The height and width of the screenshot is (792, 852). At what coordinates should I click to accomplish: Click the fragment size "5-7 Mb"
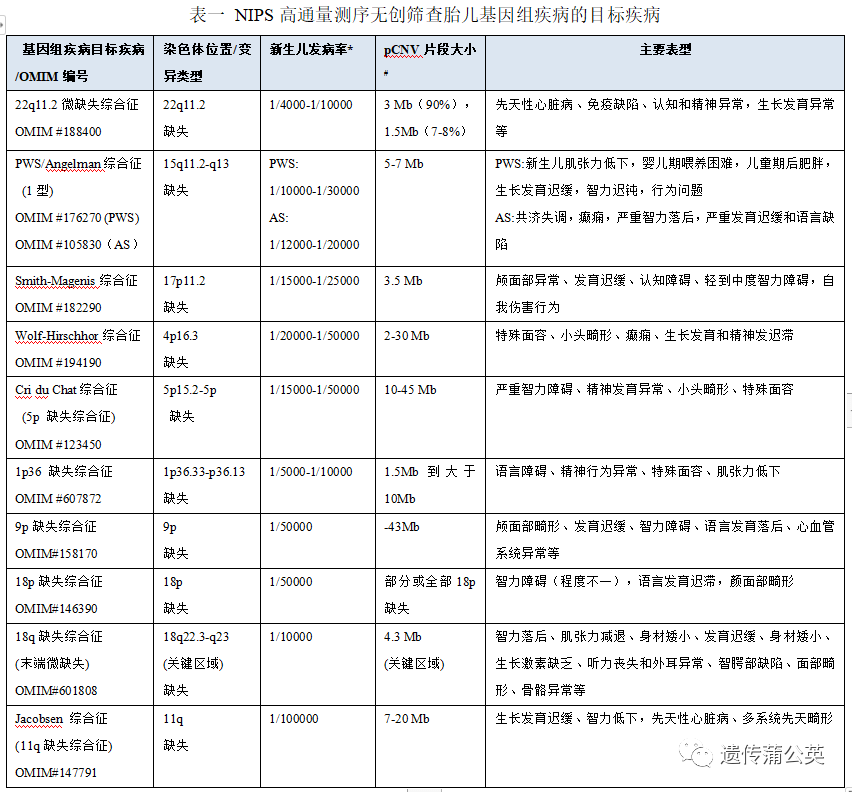pos(403,164)
